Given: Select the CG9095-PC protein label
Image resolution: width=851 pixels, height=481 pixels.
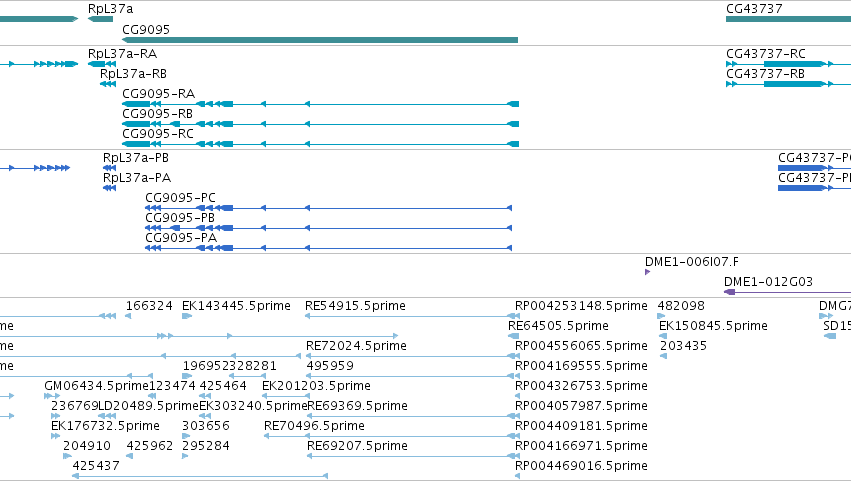Looking at the screenshot, I should click(180, 198).
